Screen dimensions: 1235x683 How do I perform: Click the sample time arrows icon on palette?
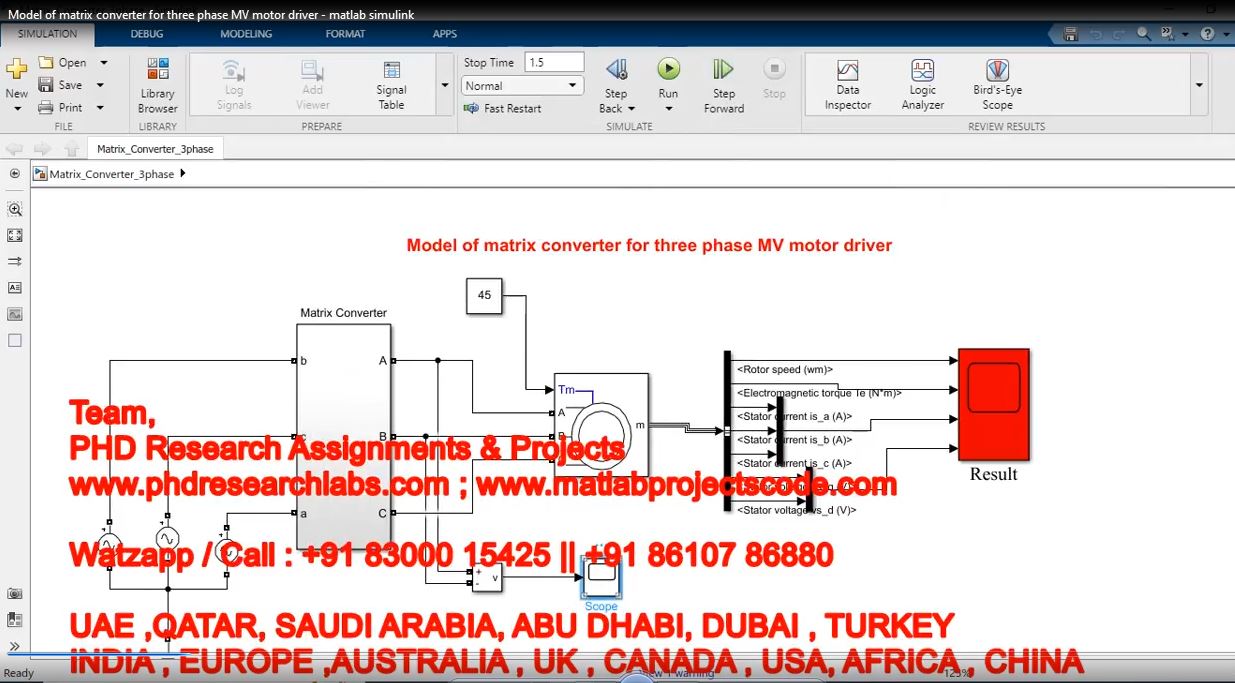[x=14, y=261]
